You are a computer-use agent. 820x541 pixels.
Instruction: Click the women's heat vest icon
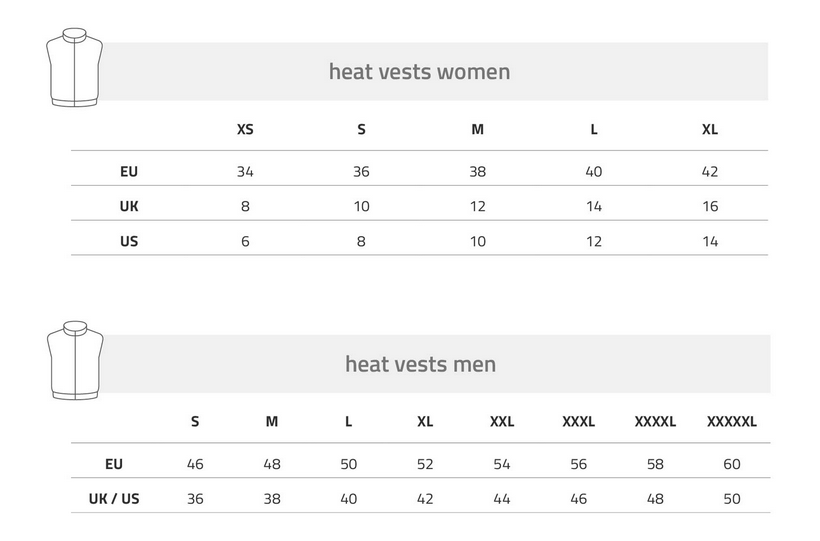point(74,67)
